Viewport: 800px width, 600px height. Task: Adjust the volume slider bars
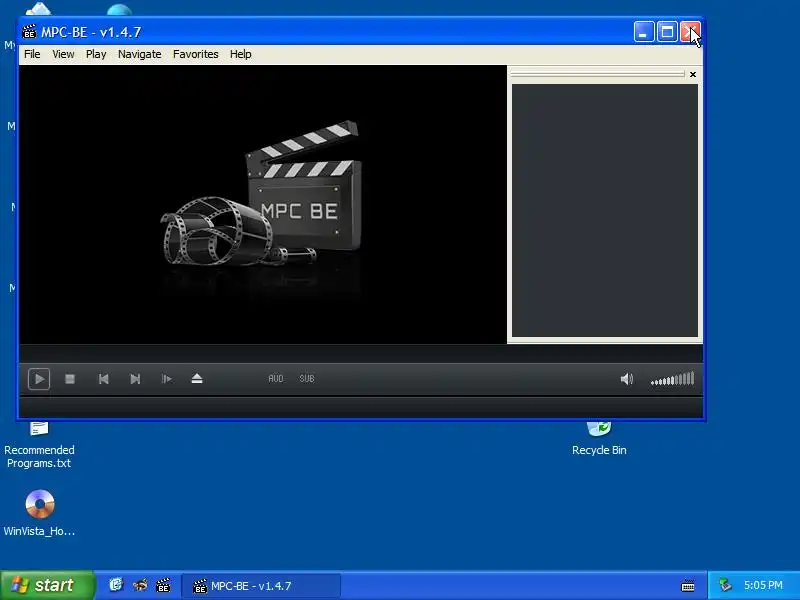click(672, 379)
